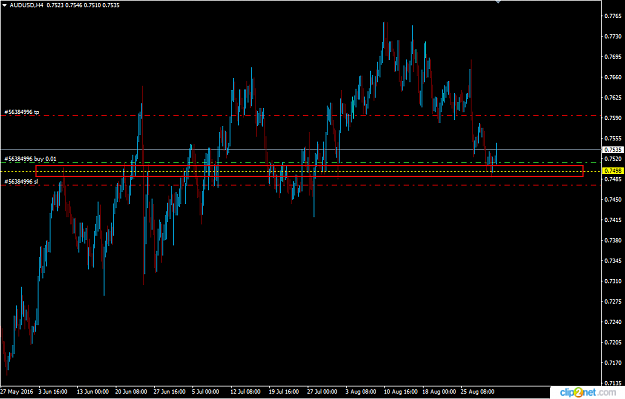Click the yellow highlighted price label on axis

pyautogui.click(x=613, y=171)
